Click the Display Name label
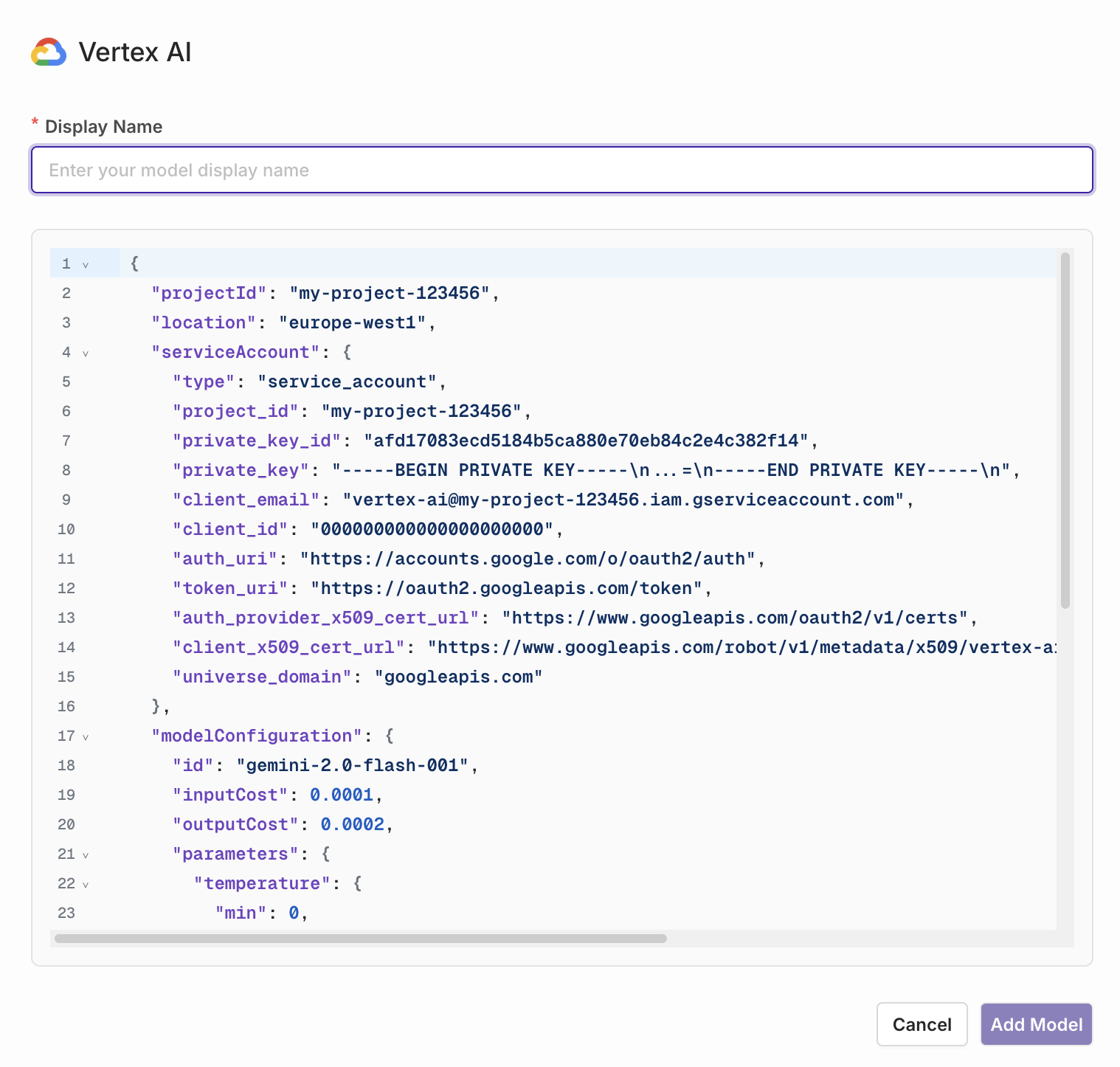This screenshot has width=1120, height=1067. pos(103,127)
